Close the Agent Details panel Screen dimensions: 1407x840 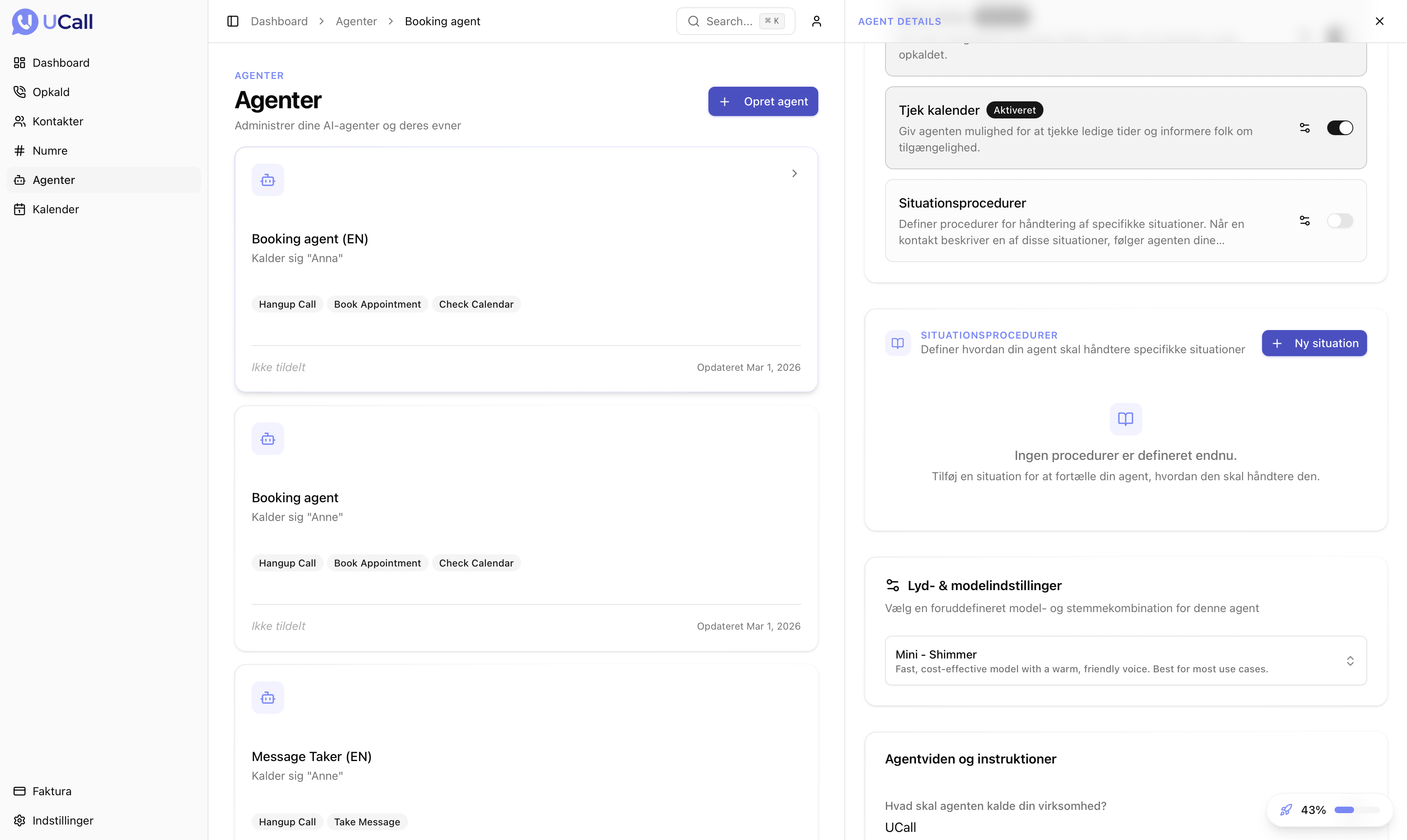click(1379, 22)
